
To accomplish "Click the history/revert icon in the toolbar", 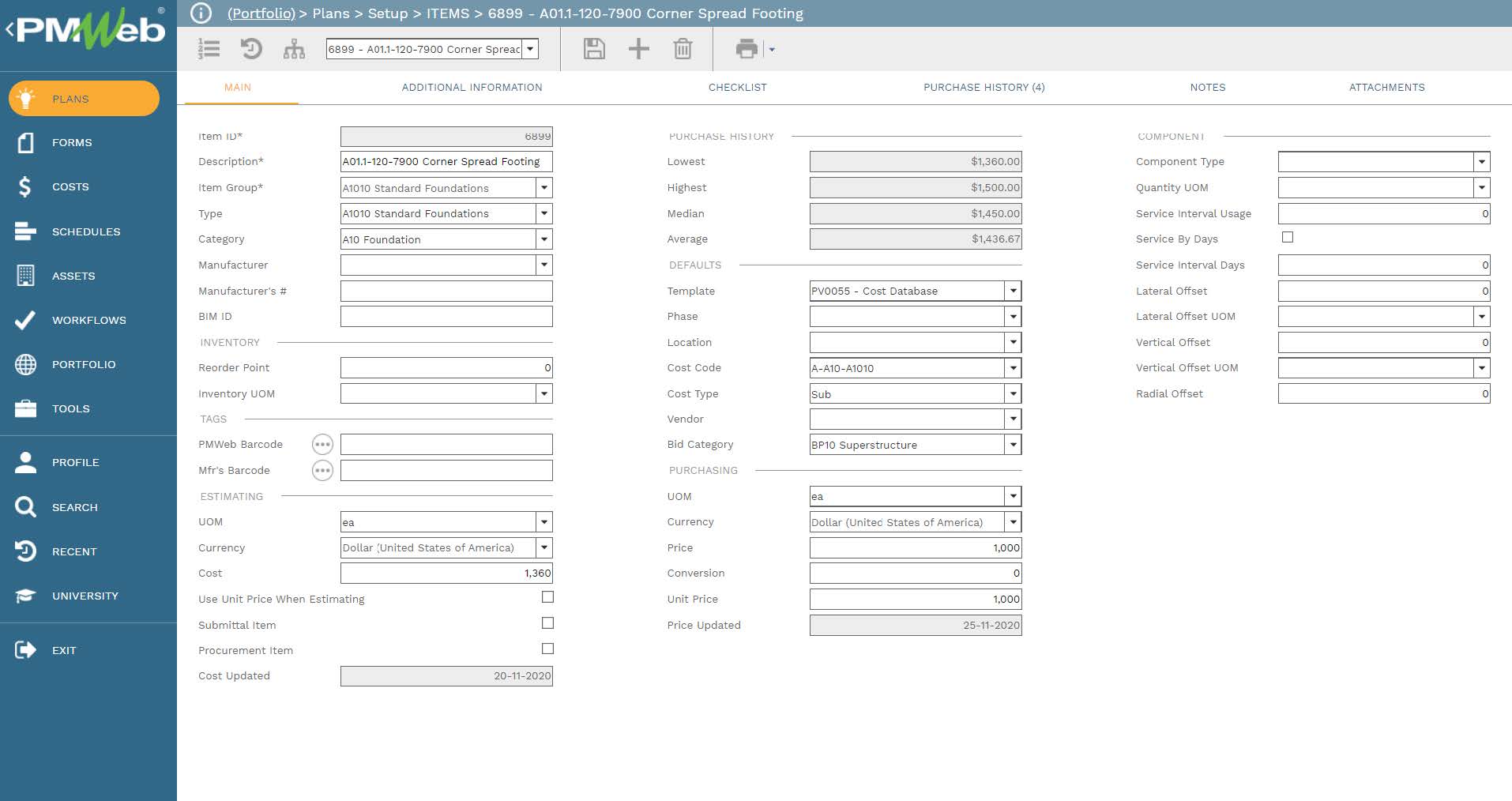I will click(251, 49).
